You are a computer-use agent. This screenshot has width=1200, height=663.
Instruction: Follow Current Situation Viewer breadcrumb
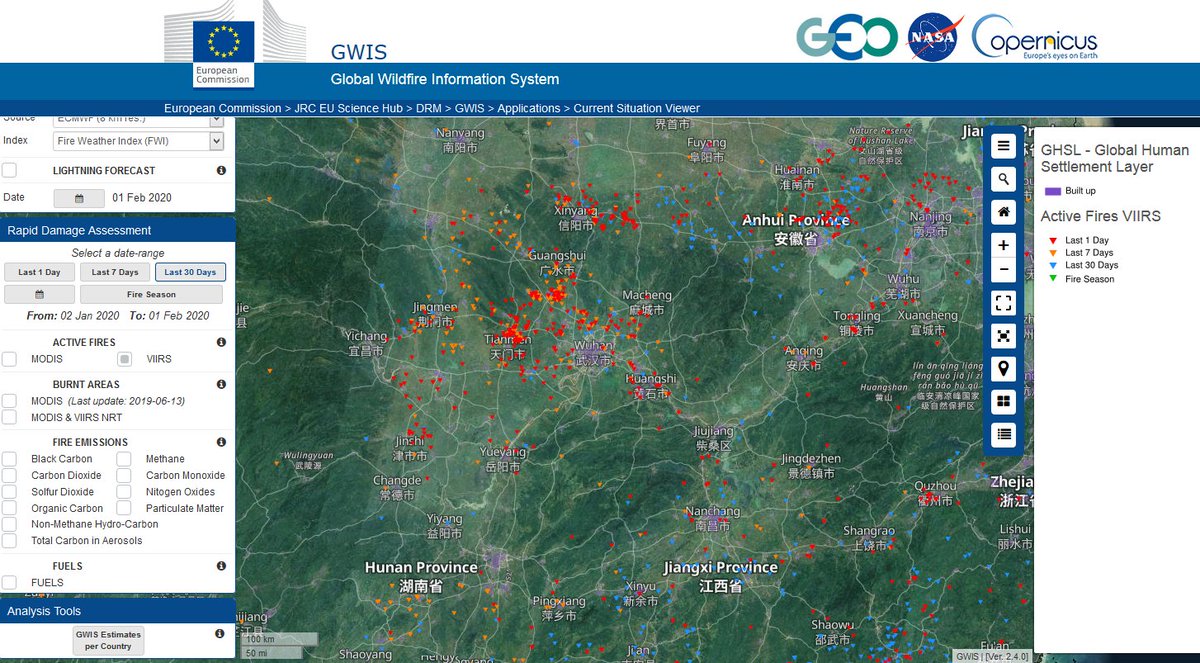[637, 108]
